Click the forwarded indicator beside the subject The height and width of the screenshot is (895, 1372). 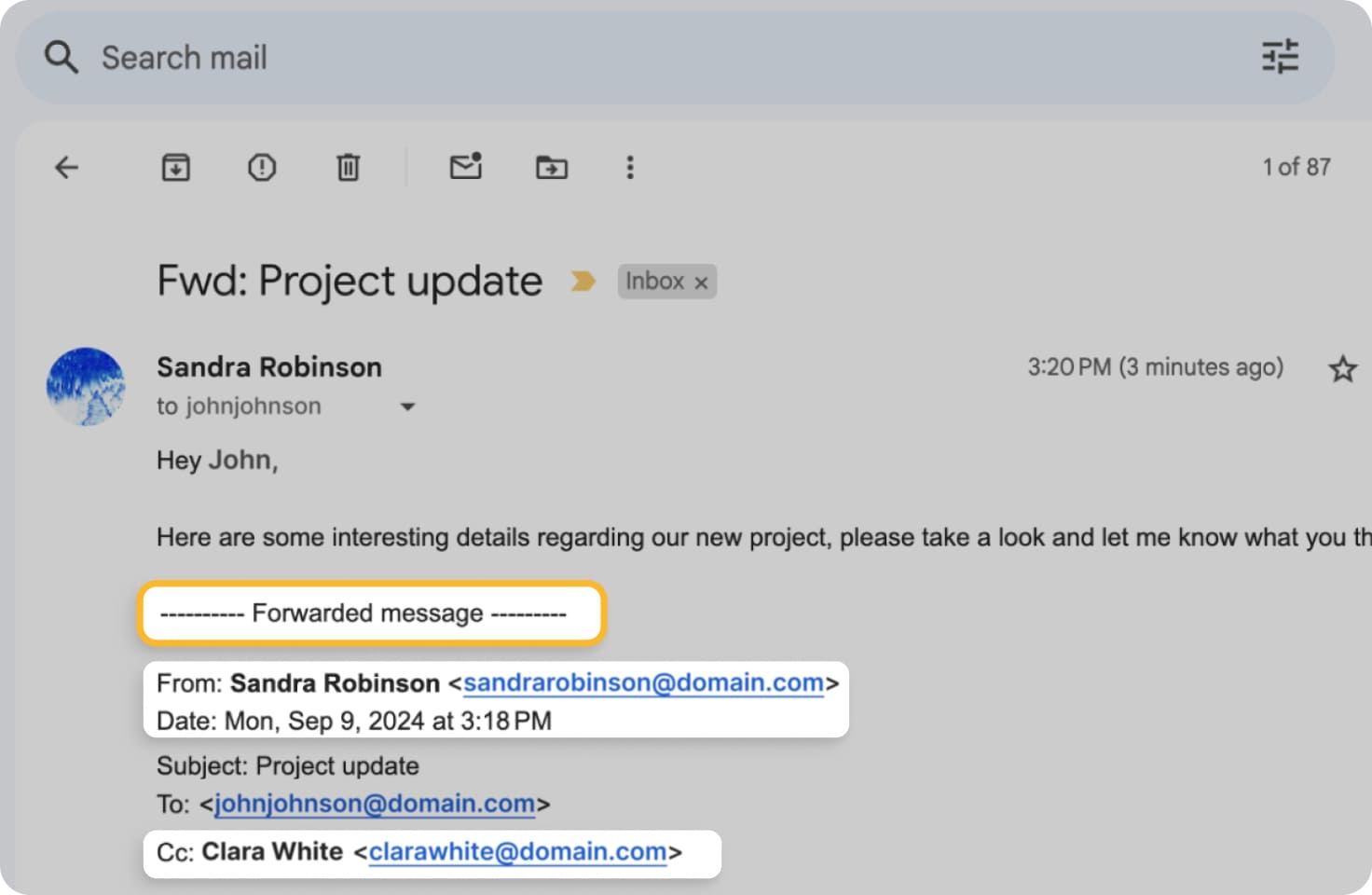click(582, 282)
